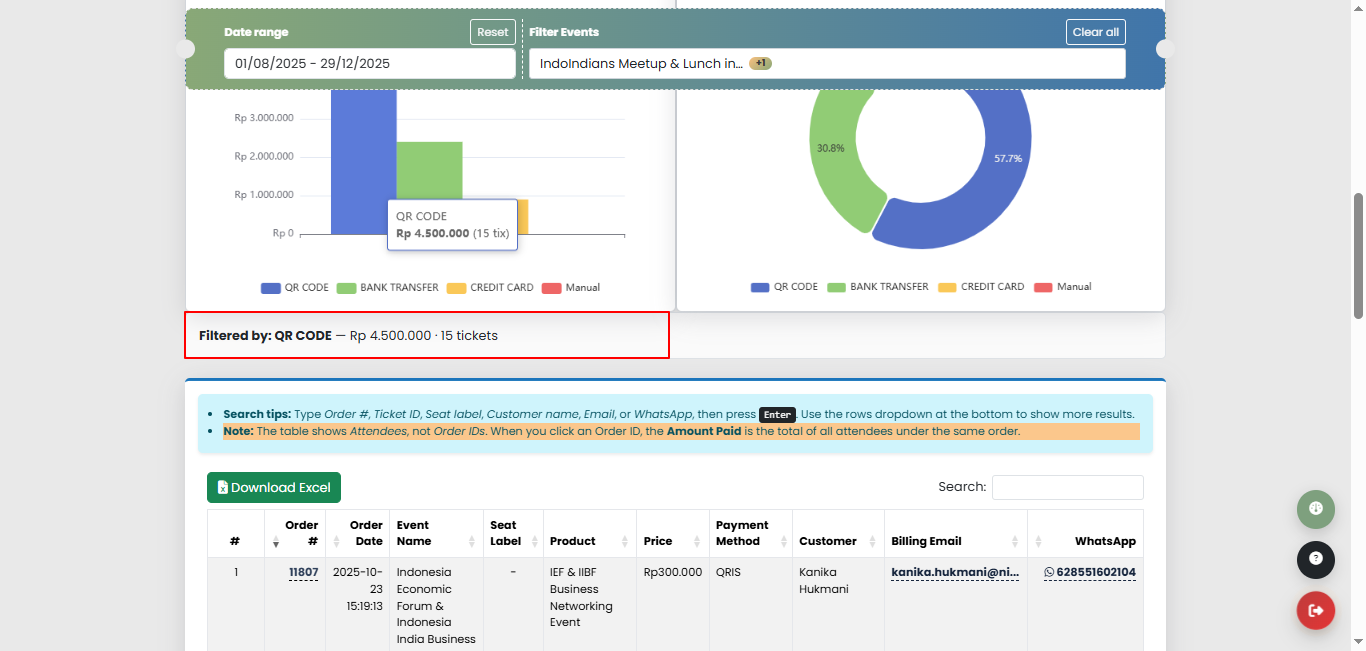Image resolution: width=1366 pixels, height=651 pixels.
Task: Sort by Price column arrows
Action: [697, 541]
